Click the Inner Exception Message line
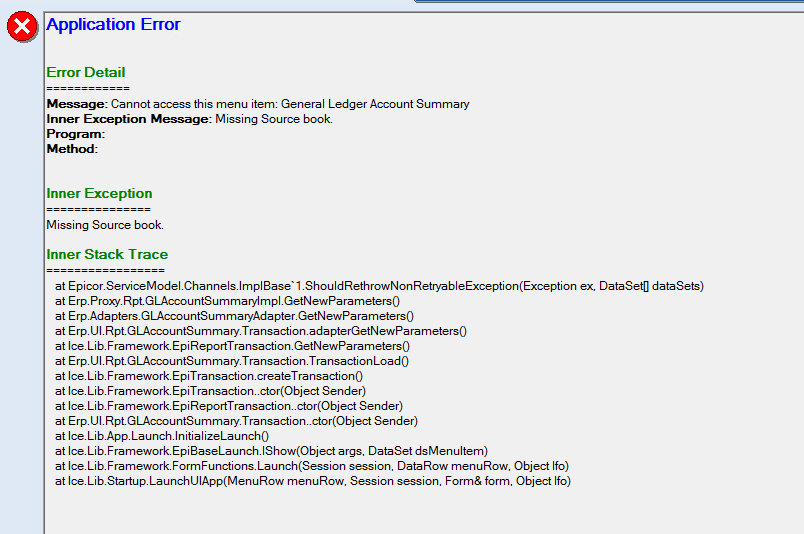Screen dimensions: 804x534 point(190,119)
